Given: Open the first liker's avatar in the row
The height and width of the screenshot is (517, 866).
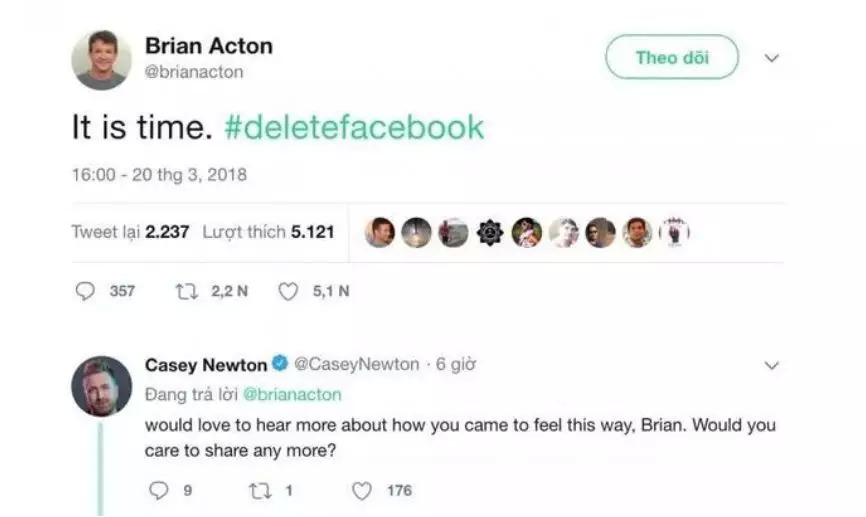Looking at the screenshot, I should pos(379,232).
